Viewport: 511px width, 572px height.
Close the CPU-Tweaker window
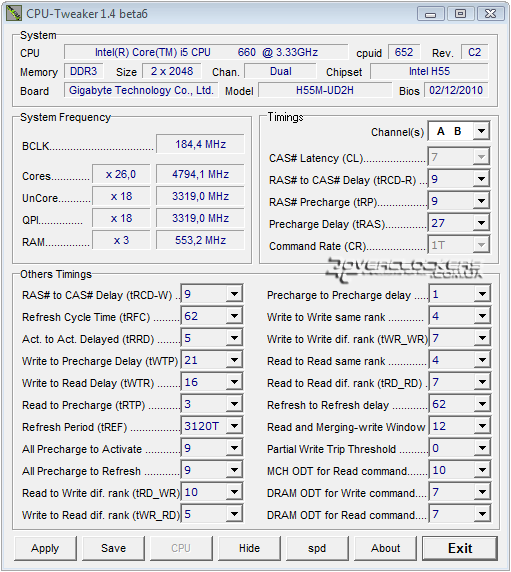[491, 14]
